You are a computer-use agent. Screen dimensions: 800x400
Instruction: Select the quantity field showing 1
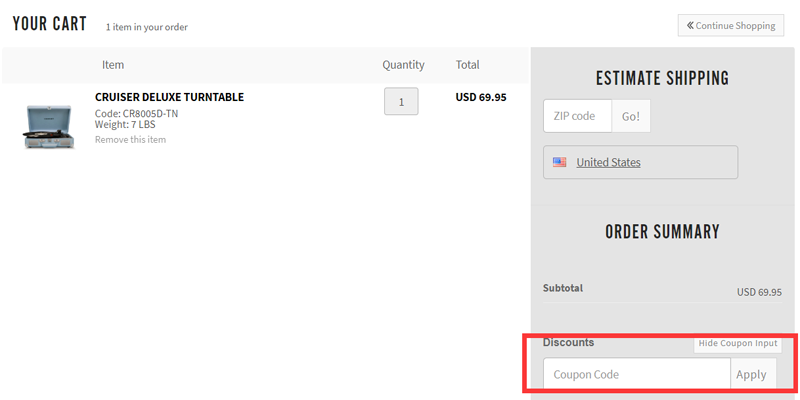click(401, 102)
